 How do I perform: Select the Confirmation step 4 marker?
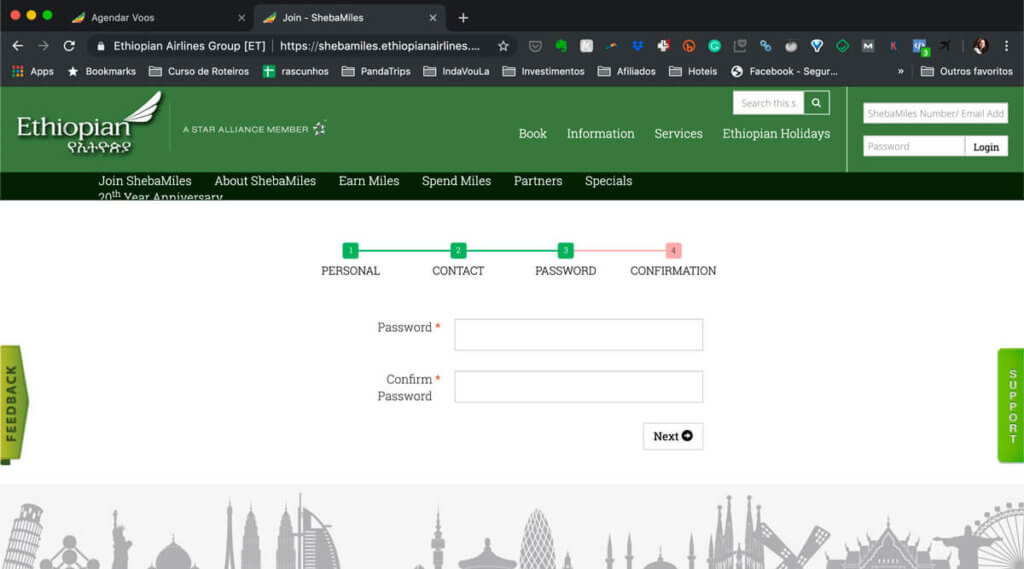pyautogui.click(x=673, y=251)
